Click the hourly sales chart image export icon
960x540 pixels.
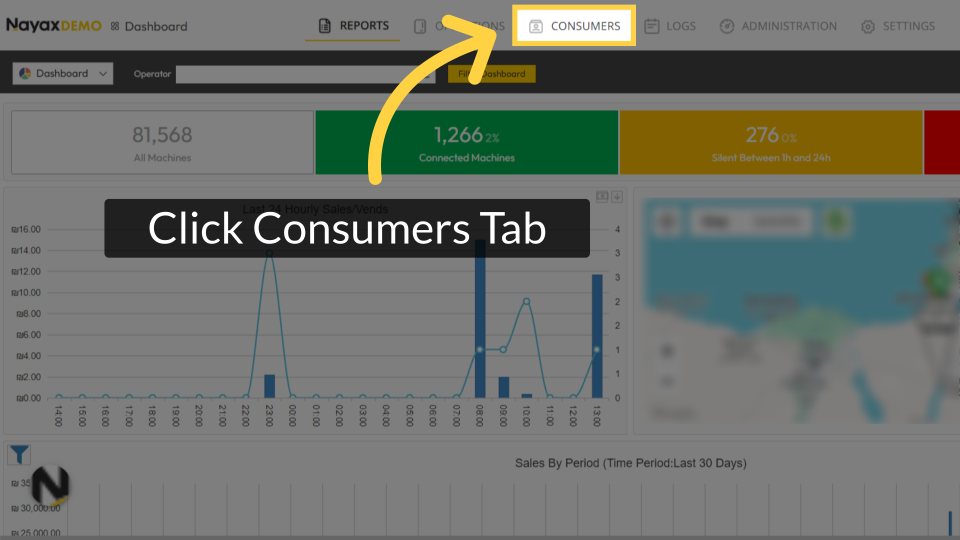pyautogui.click(x=602, y=197)
